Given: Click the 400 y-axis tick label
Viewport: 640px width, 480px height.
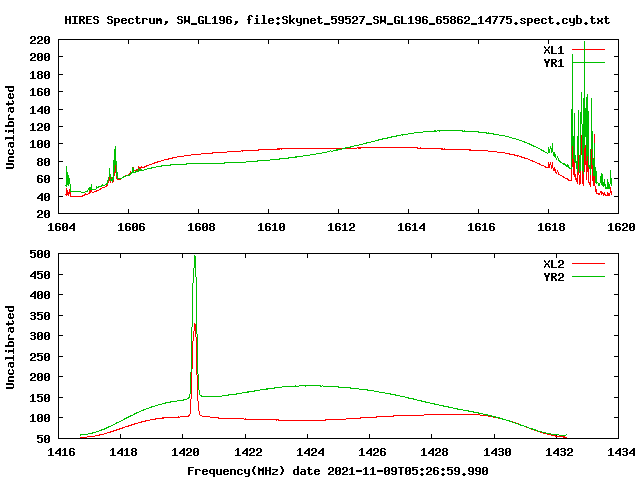Looking at the screenshot, I should (40, 295).
